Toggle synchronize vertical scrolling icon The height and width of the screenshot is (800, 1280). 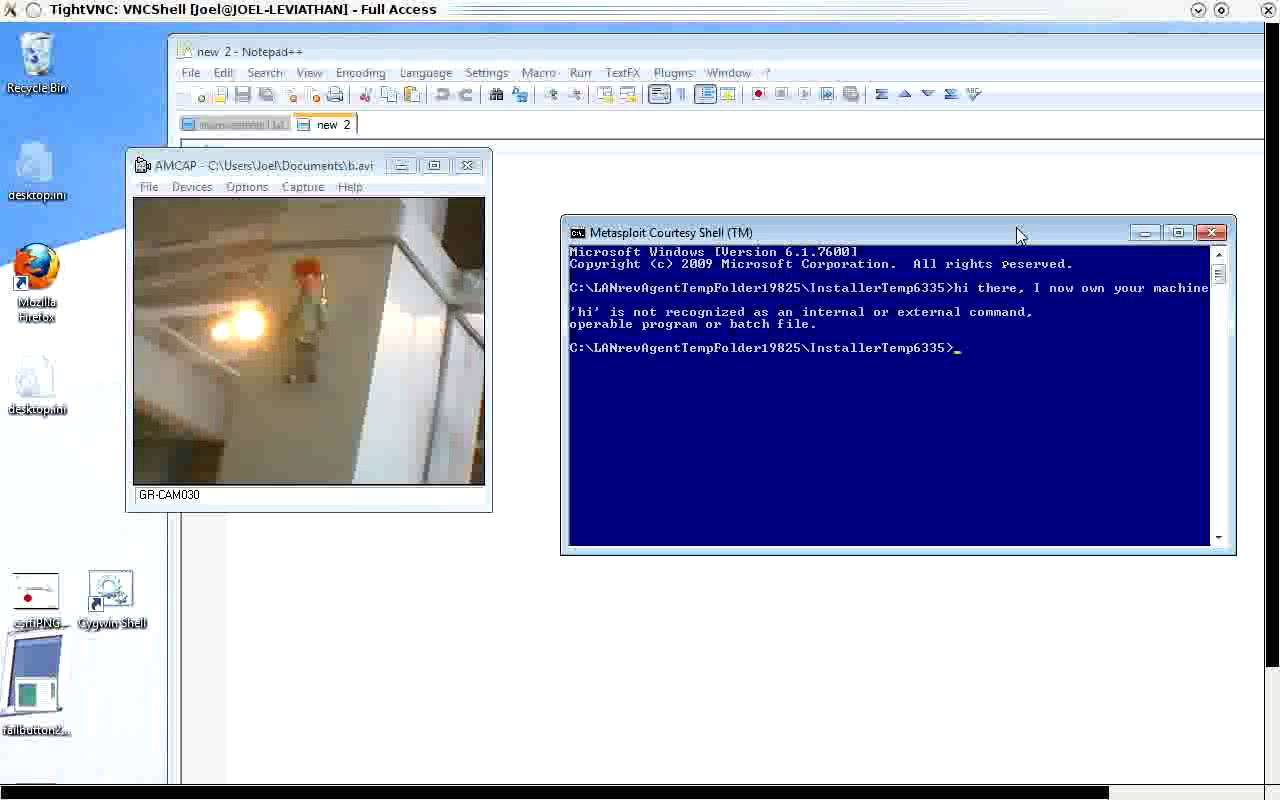point(604,94)
